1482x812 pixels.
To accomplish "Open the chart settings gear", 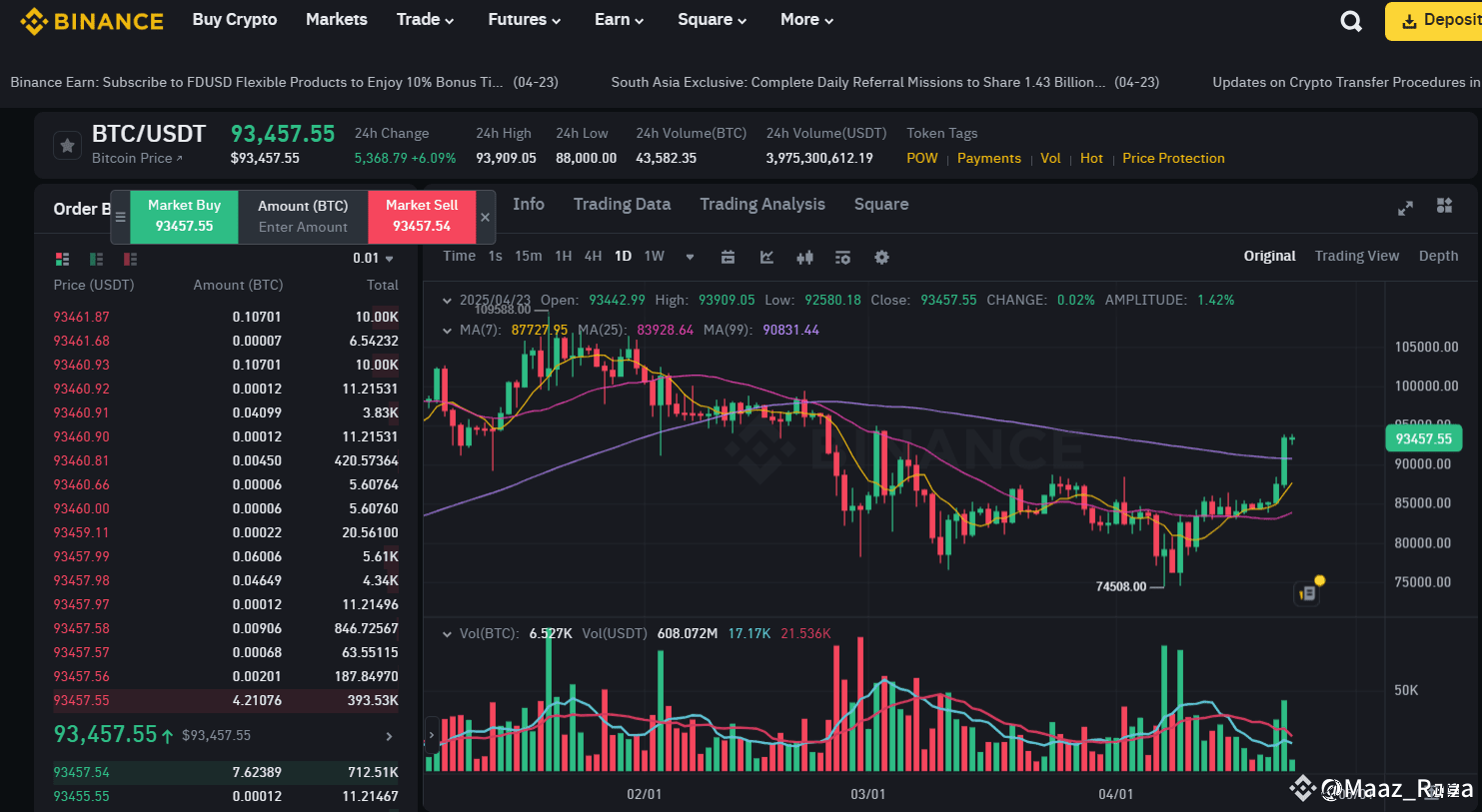I will coord(881,257).
